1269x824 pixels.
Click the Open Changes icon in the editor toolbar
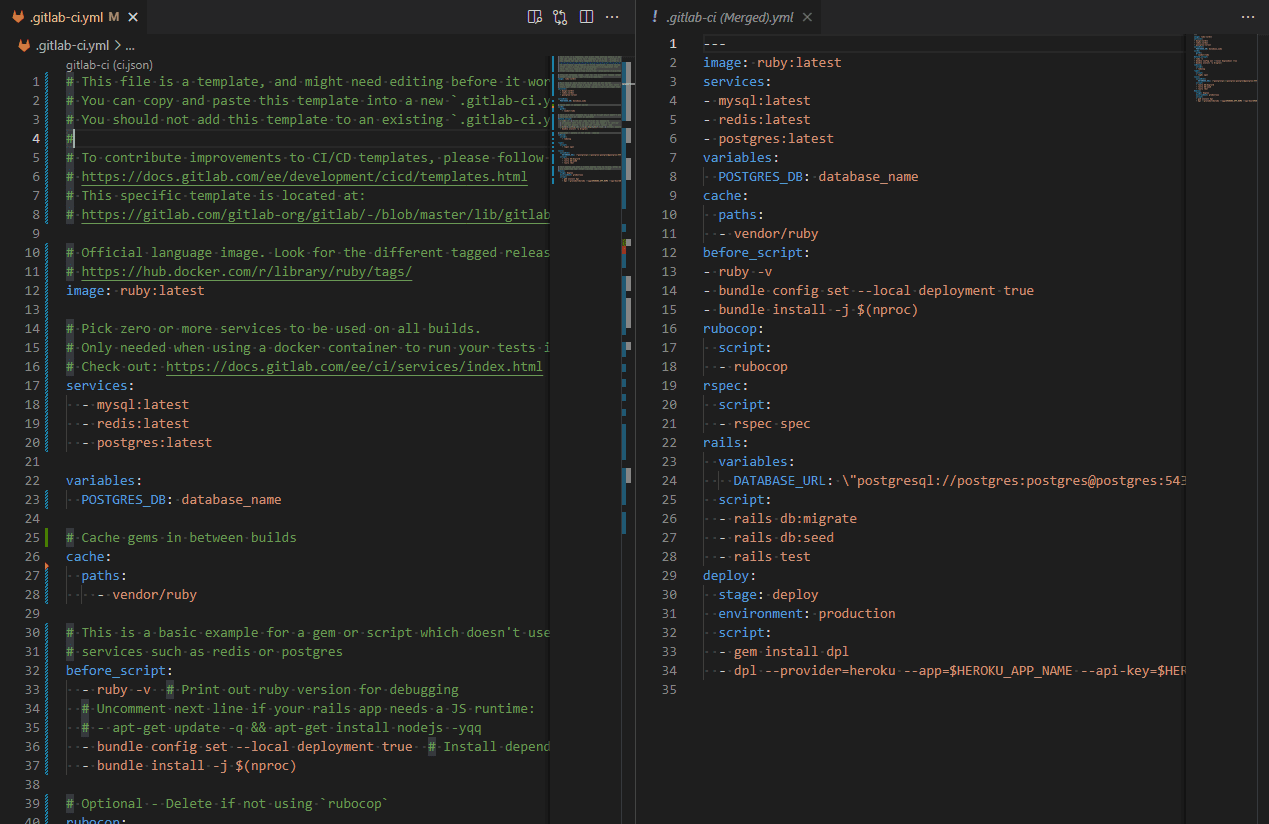point(535,17)
